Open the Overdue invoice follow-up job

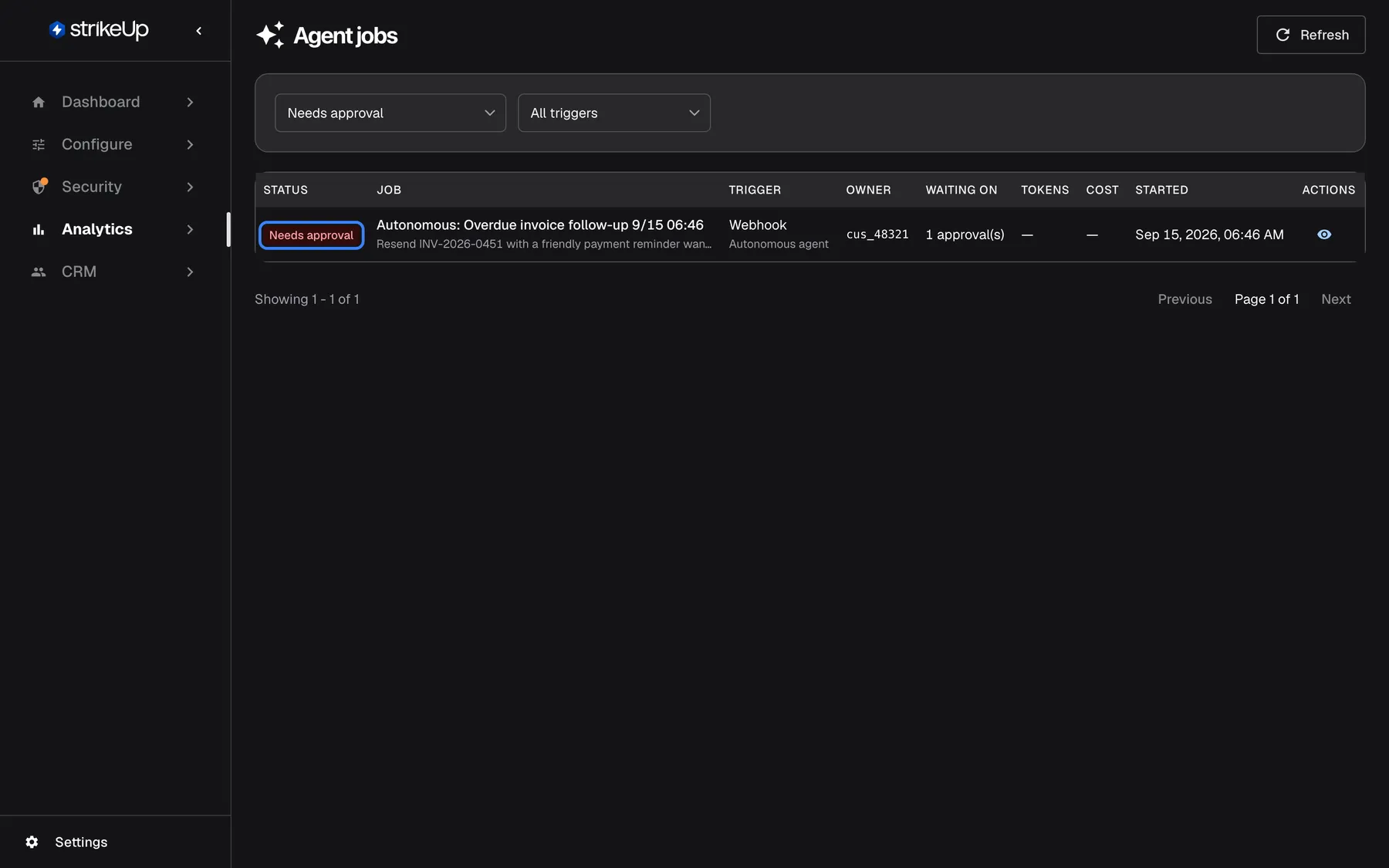click(x=540, y=225)
